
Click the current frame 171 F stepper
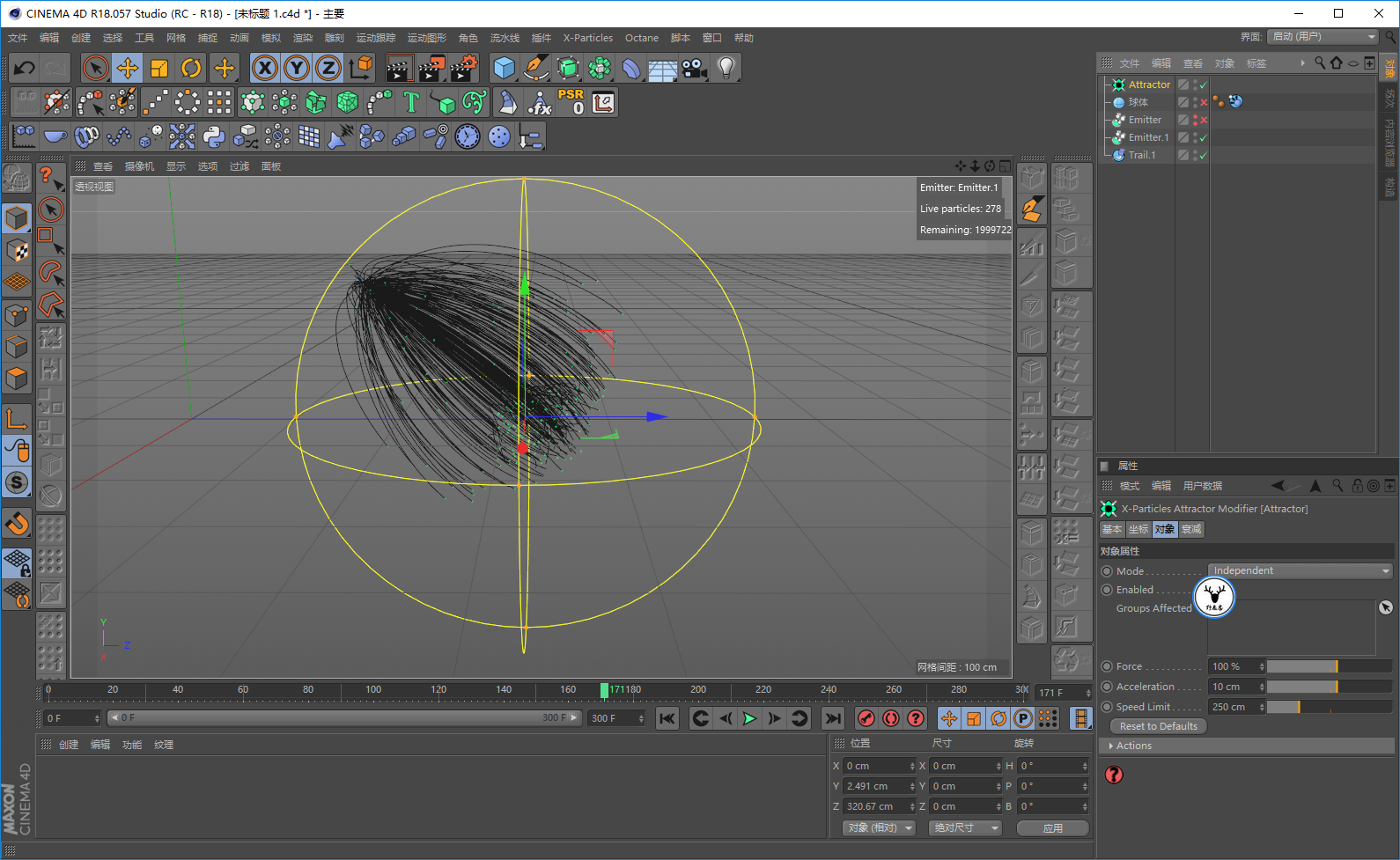(1088, 693)
